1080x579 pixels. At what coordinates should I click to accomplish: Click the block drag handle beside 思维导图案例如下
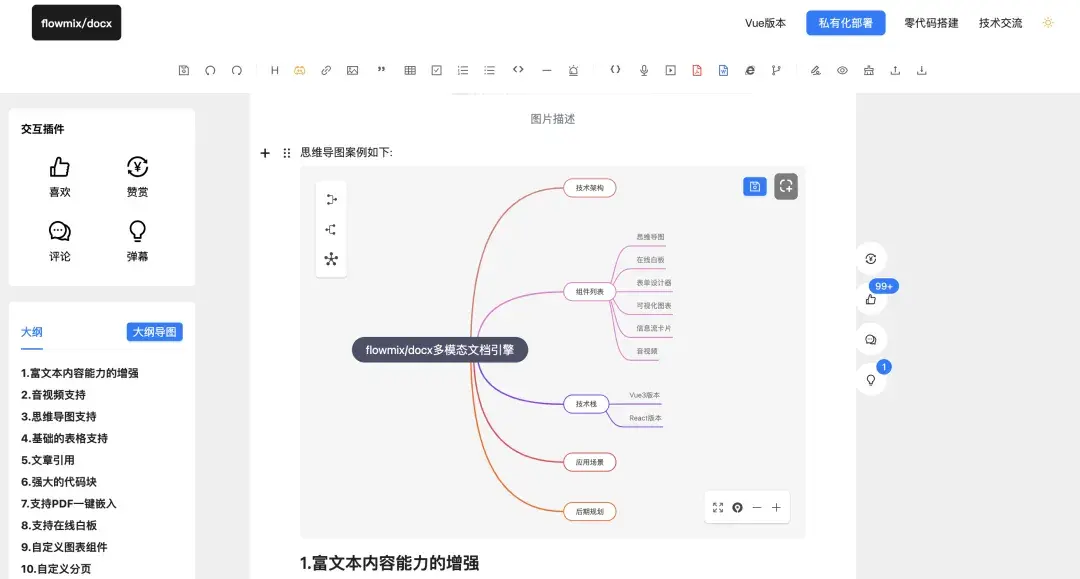287,153
